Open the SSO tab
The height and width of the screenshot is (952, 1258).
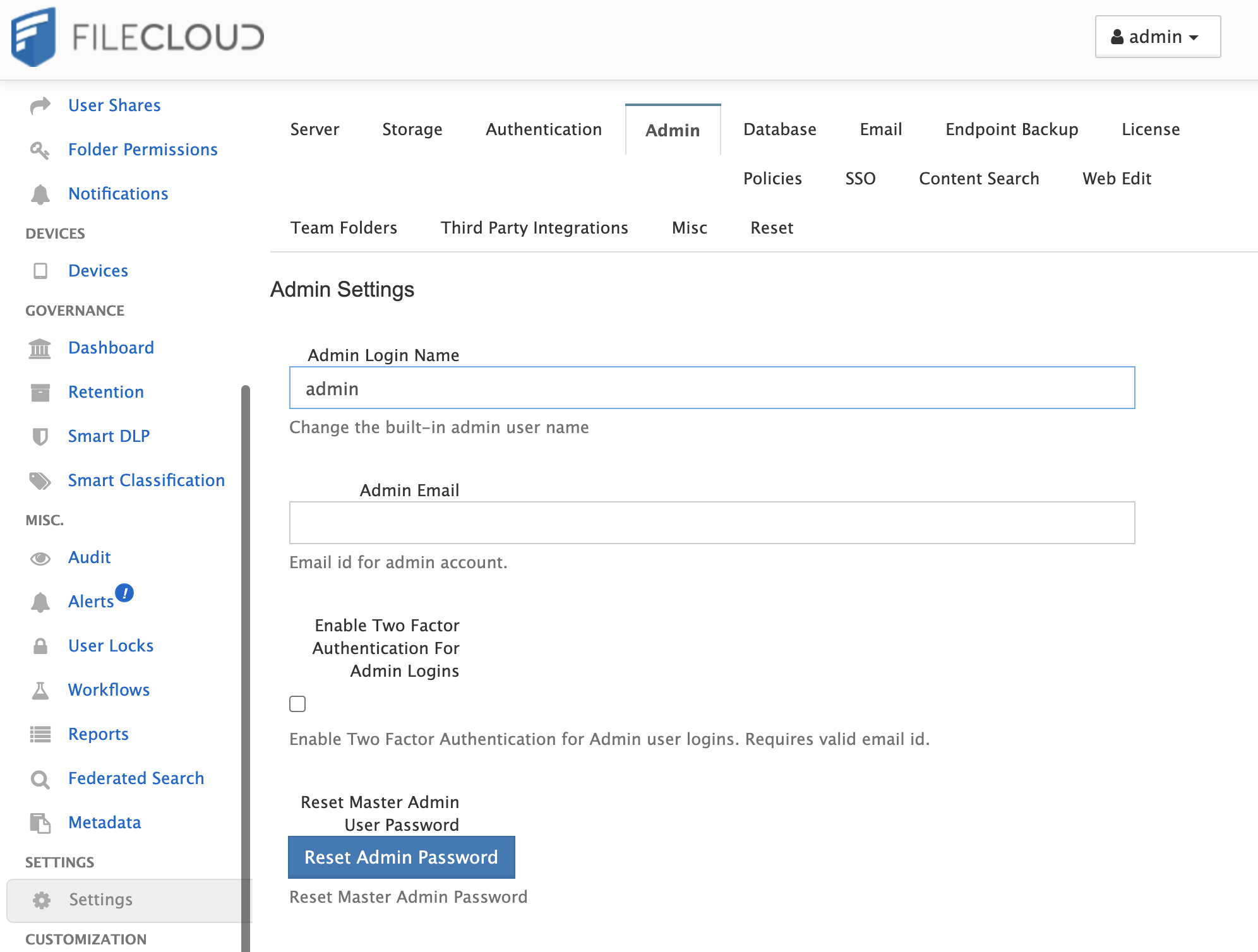pos(860,179)
